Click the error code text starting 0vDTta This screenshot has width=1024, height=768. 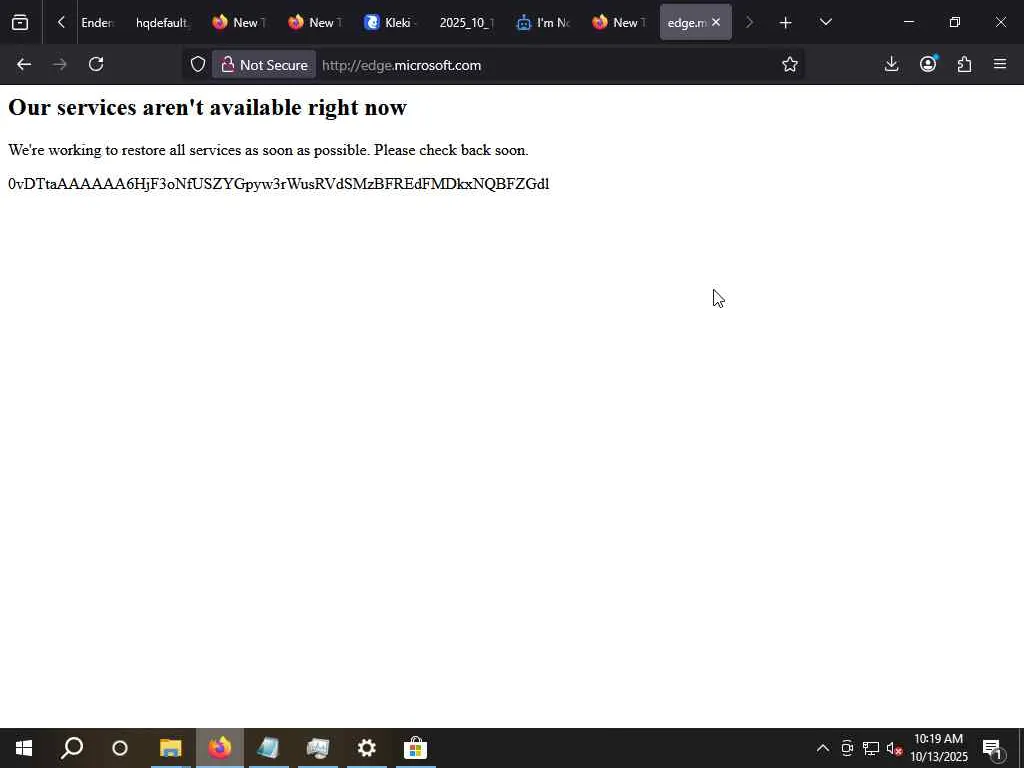pos(279,184)
